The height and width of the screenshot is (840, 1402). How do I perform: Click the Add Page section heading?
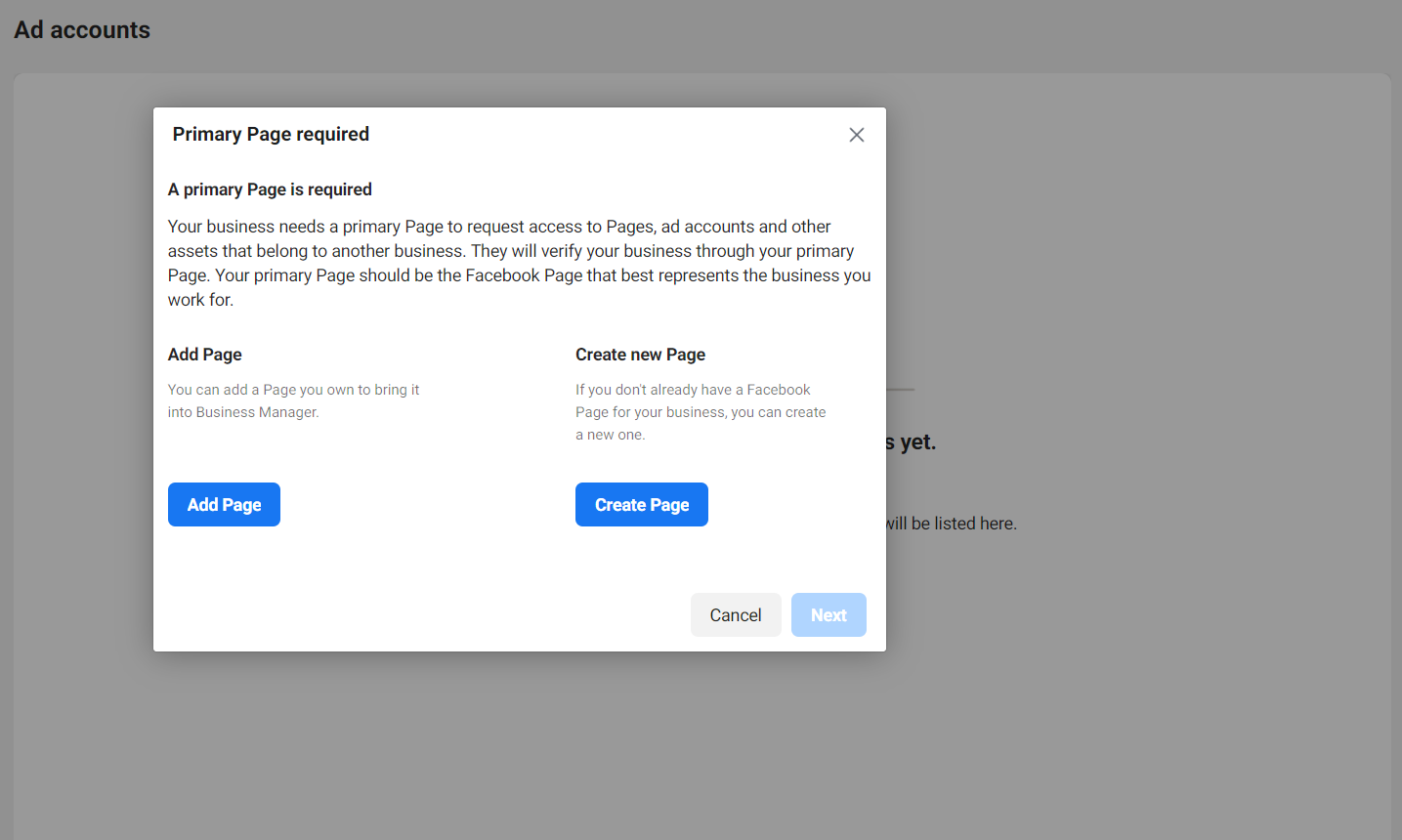[204, 354]
